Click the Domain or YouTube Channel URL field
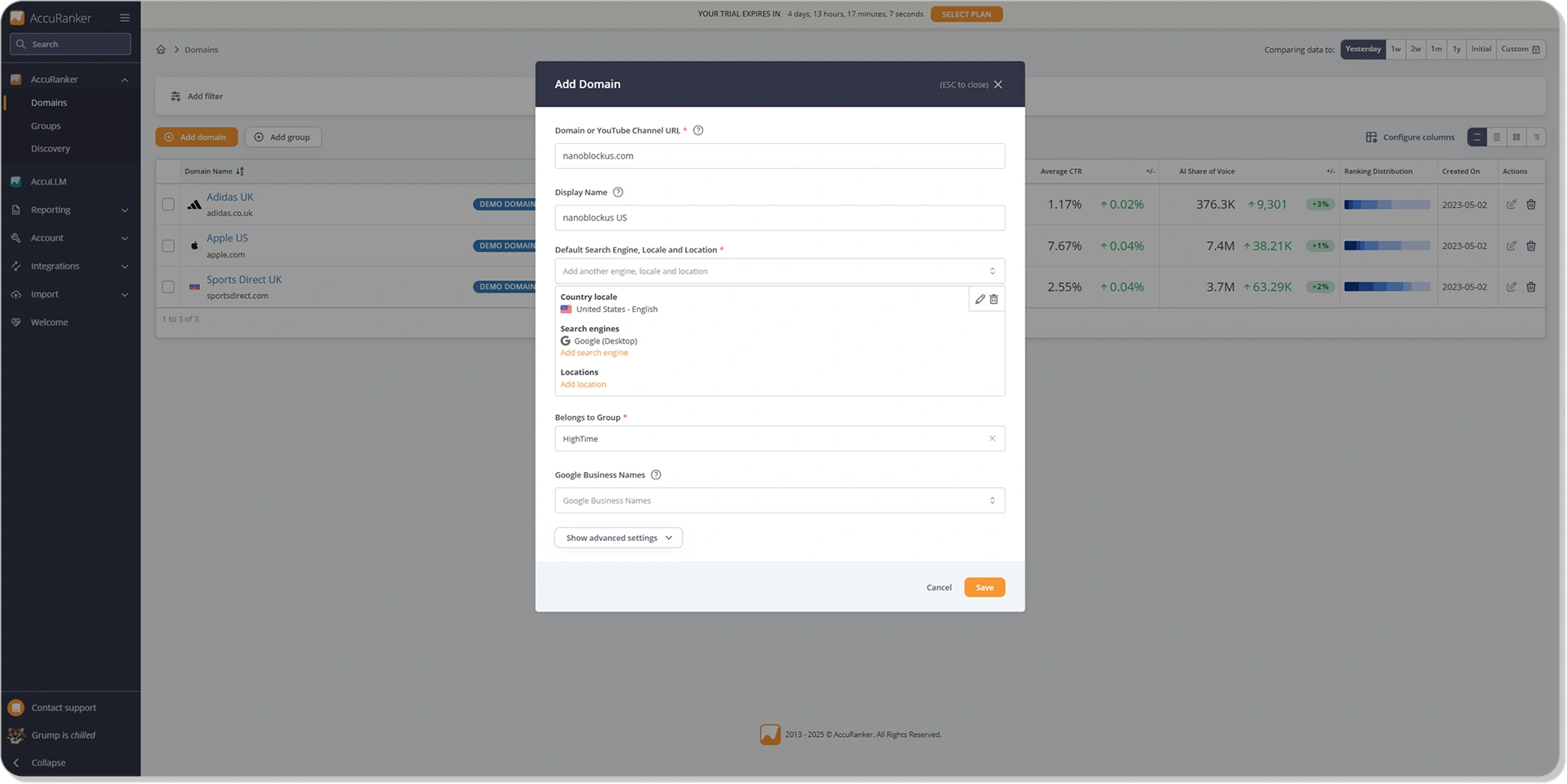Viewport: 1567px width, 784px height. 779,156
